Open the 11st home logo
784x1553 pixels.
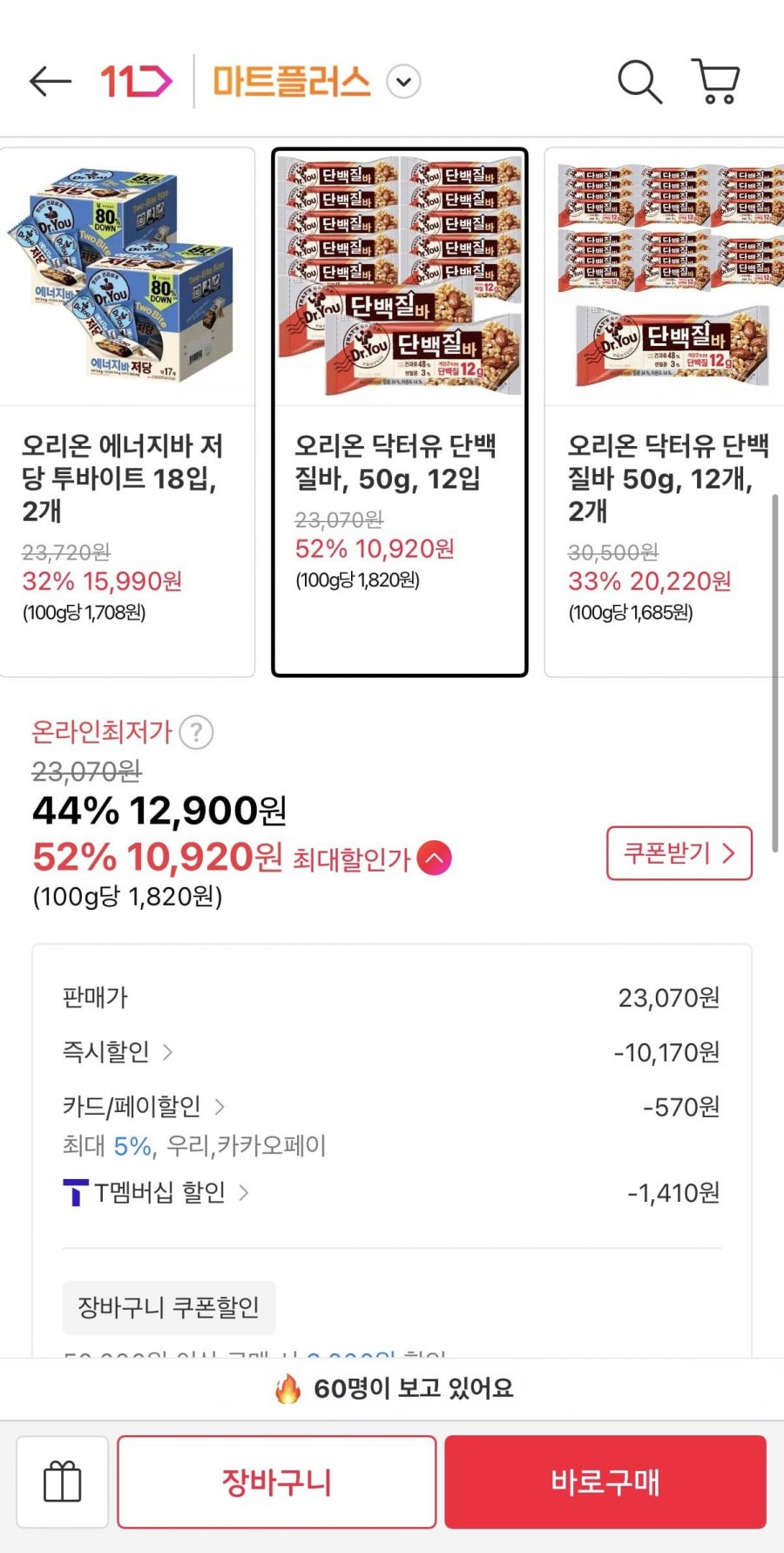coord(136,82)
